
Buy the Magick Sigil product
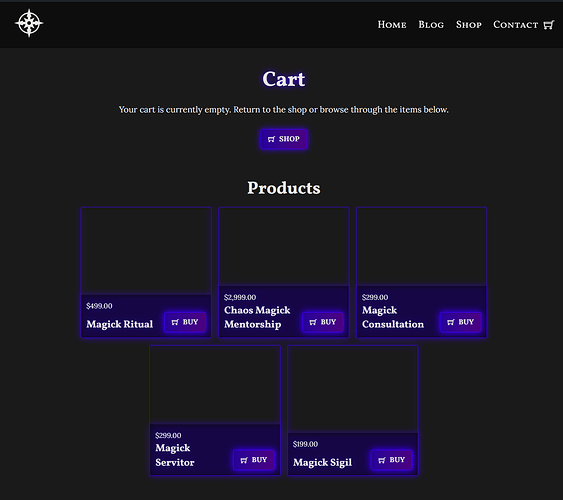pos(391,460)
